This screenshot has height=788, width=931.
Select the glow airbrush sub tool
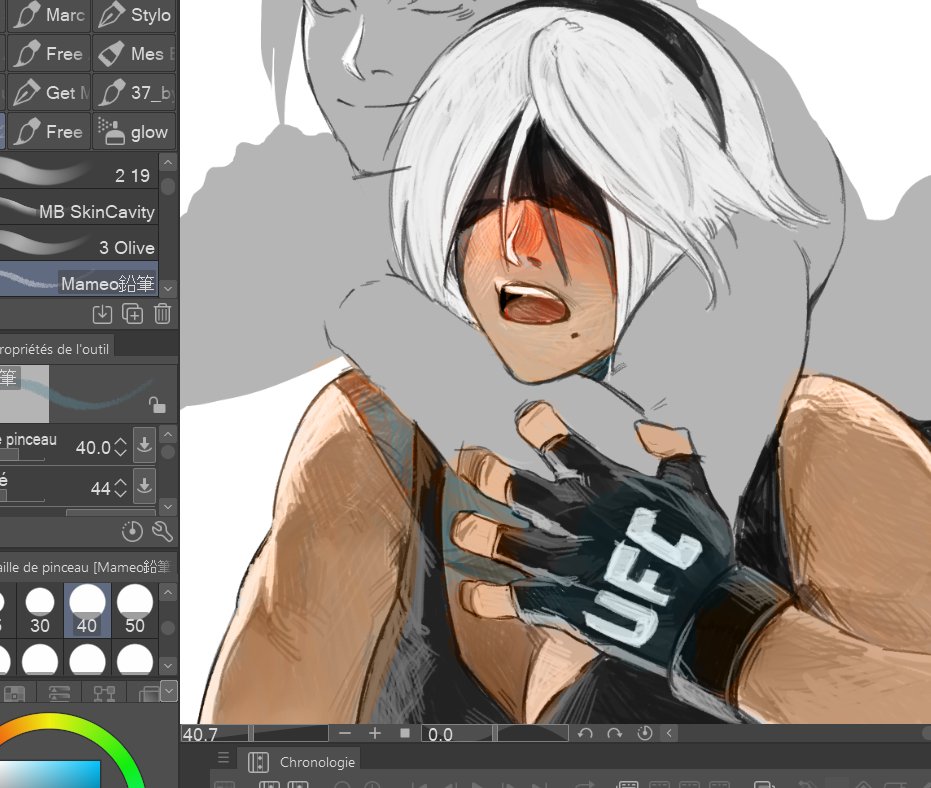pyautogui.click(x=134, y=131)
